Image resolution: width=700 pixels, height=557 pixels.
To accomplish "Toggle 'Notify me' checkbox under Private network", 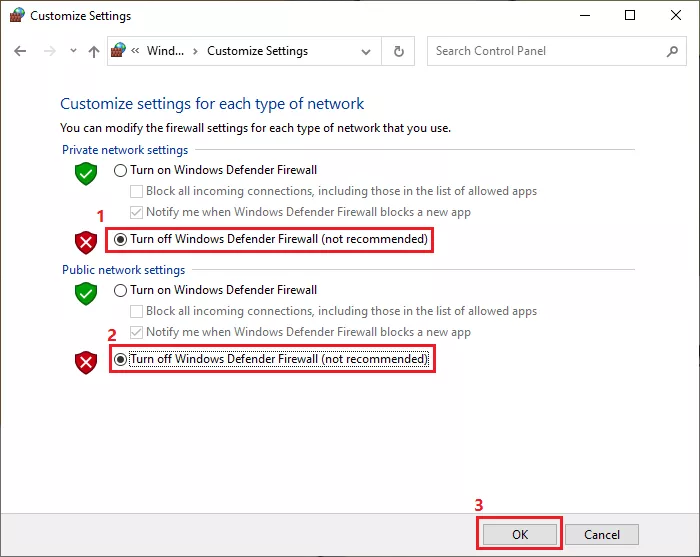I will (136, 212).
